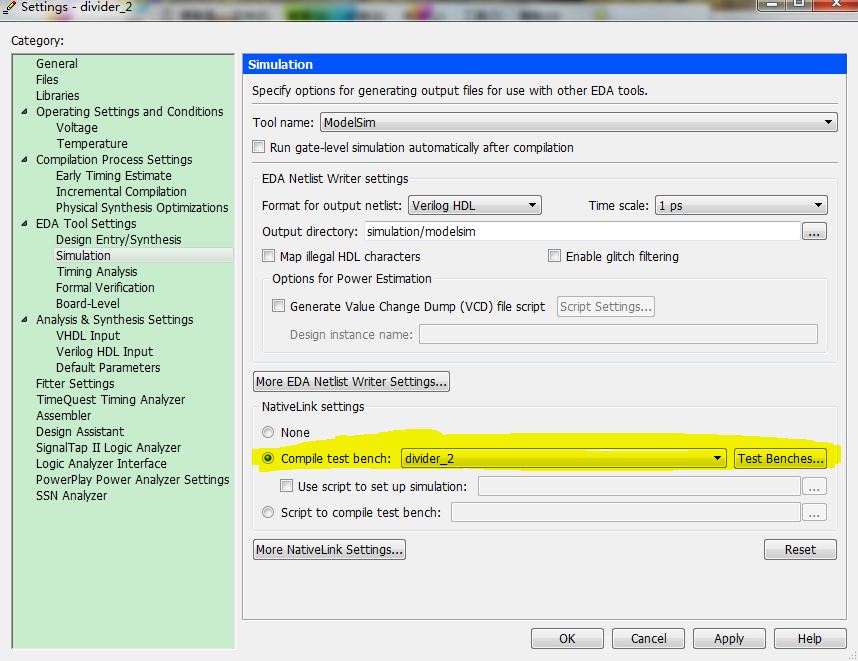Check Use script to set up simulation

[286, 485]
